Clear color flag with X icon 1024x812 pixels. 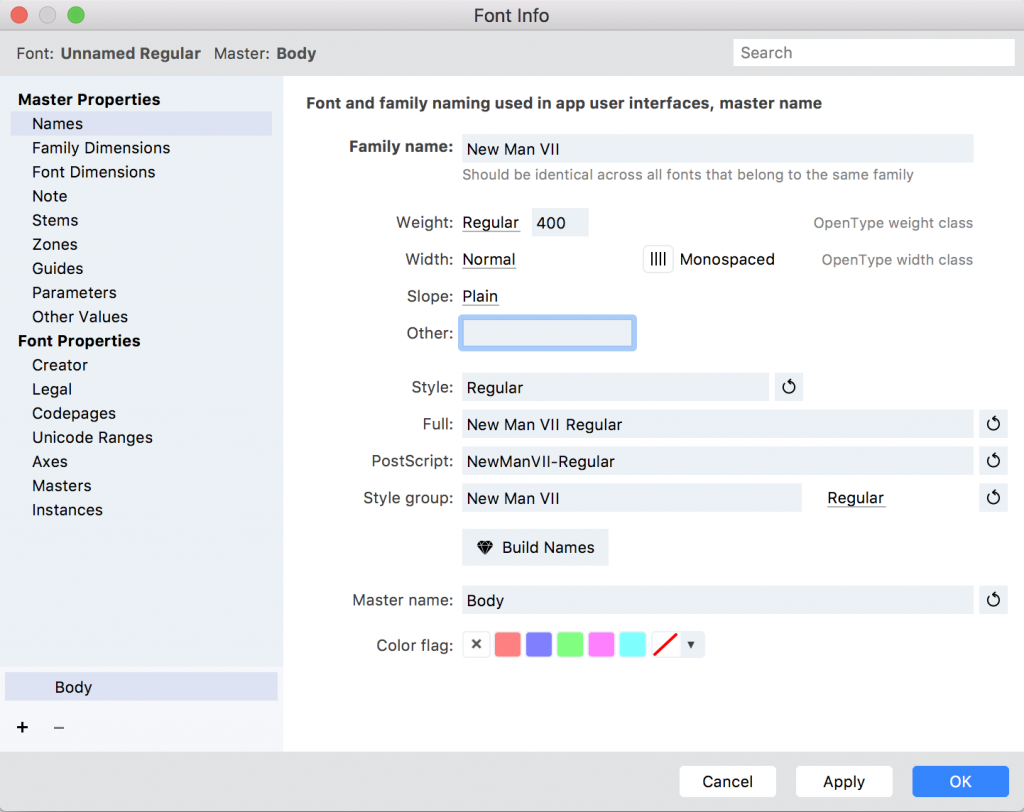click(476, 645)
